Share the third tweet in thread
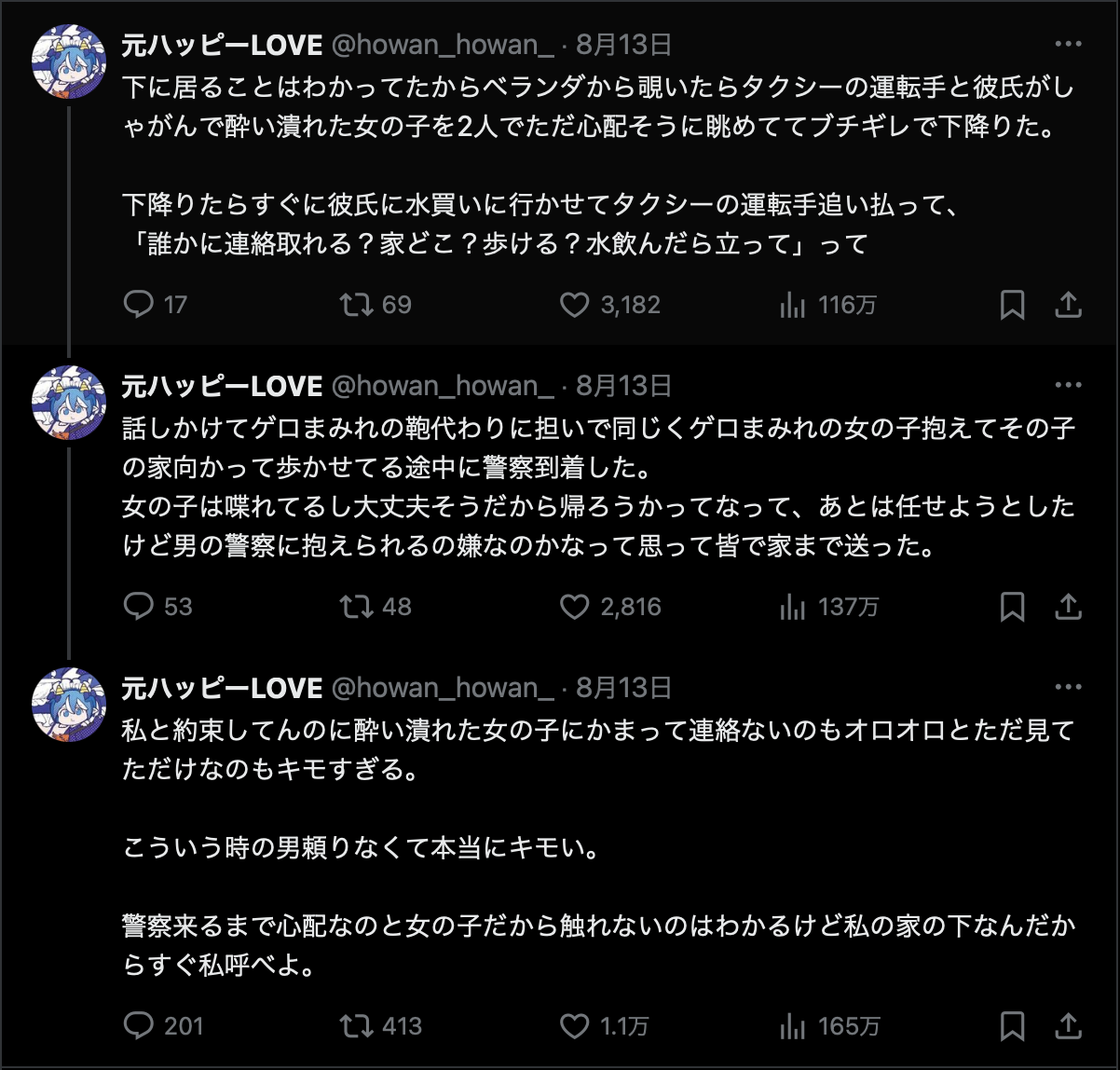The image size is (1120, 1070). (1068, 1026)
